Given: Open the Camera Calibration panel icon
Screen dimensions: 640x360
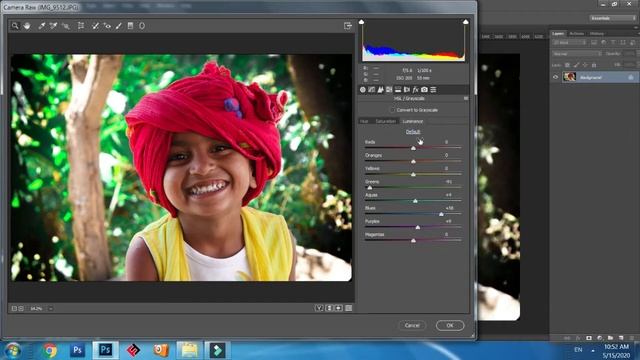Looking at the screenshot, I should coord(424,89).
